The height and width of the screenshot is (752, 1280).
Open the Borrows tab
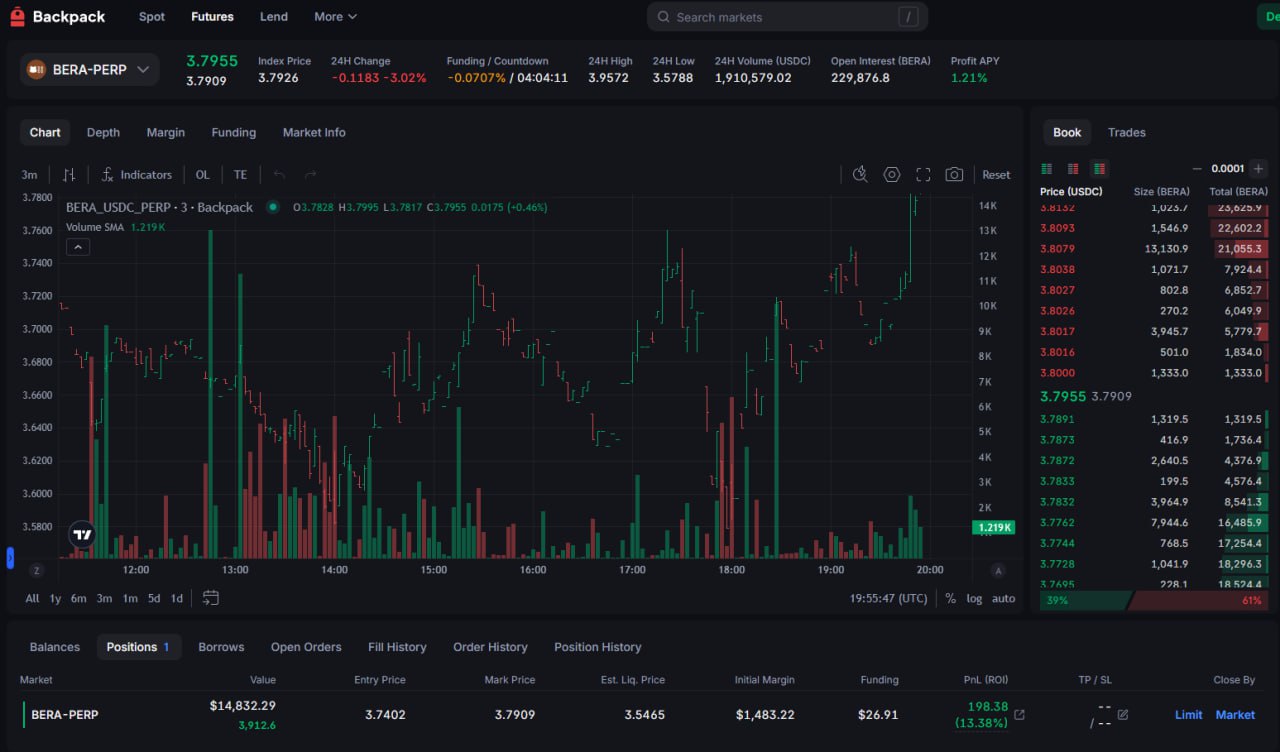click(221, 647)
